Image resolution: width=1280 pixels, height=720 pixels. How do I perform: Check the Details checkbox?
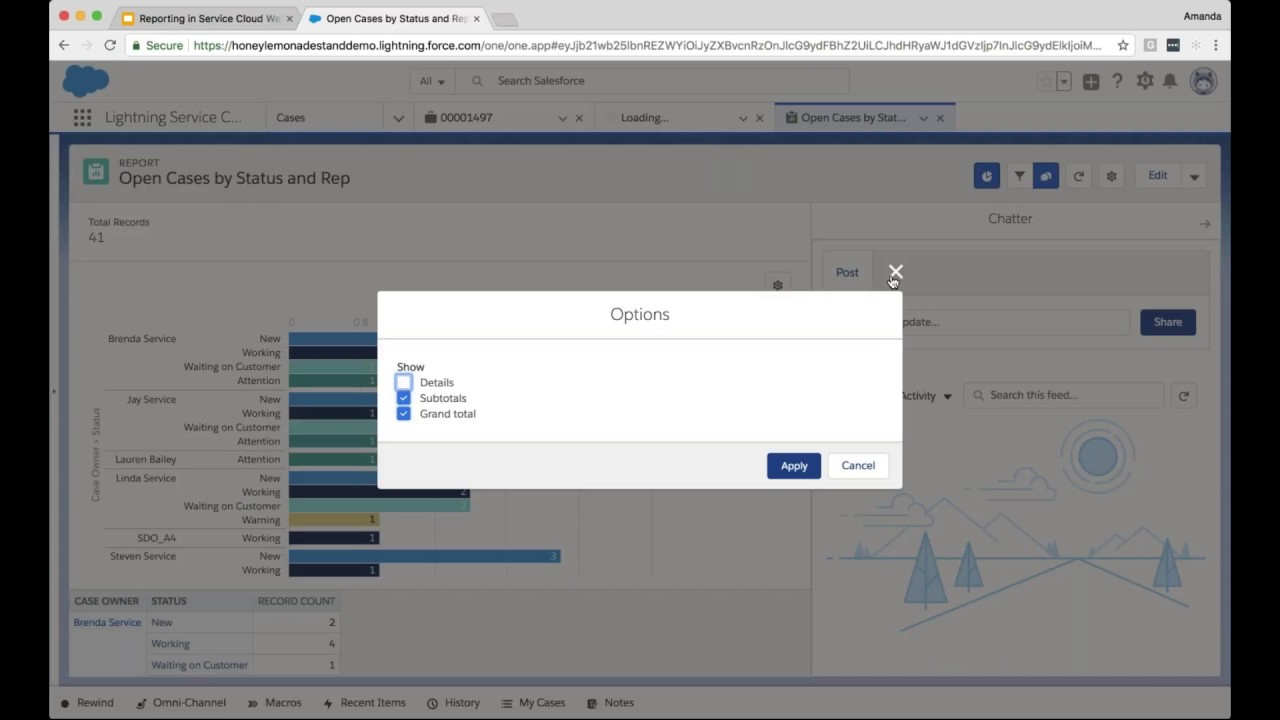tap(403, 382)
